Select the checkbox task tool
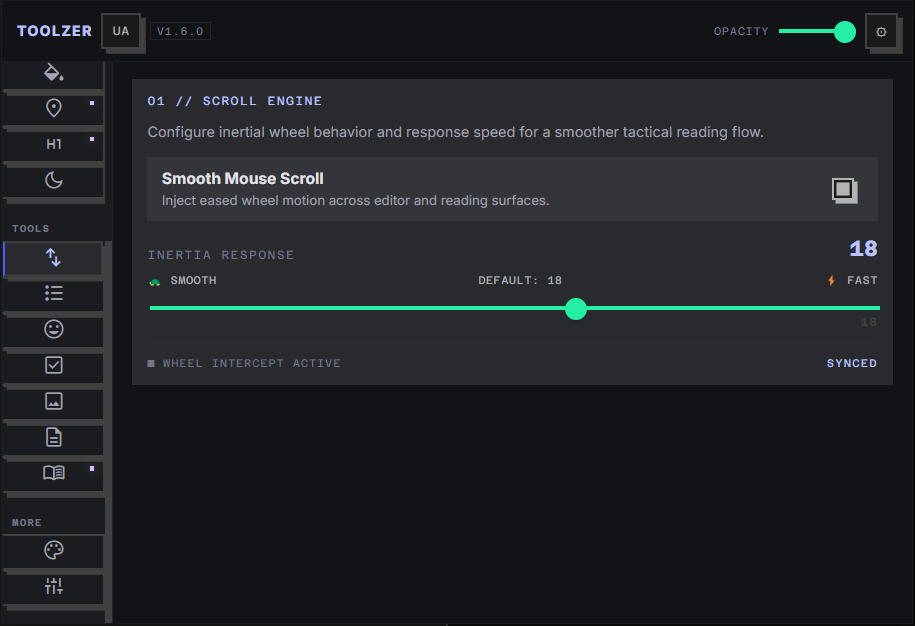This screenshot has height=626, width=915. tap(53, 366)
